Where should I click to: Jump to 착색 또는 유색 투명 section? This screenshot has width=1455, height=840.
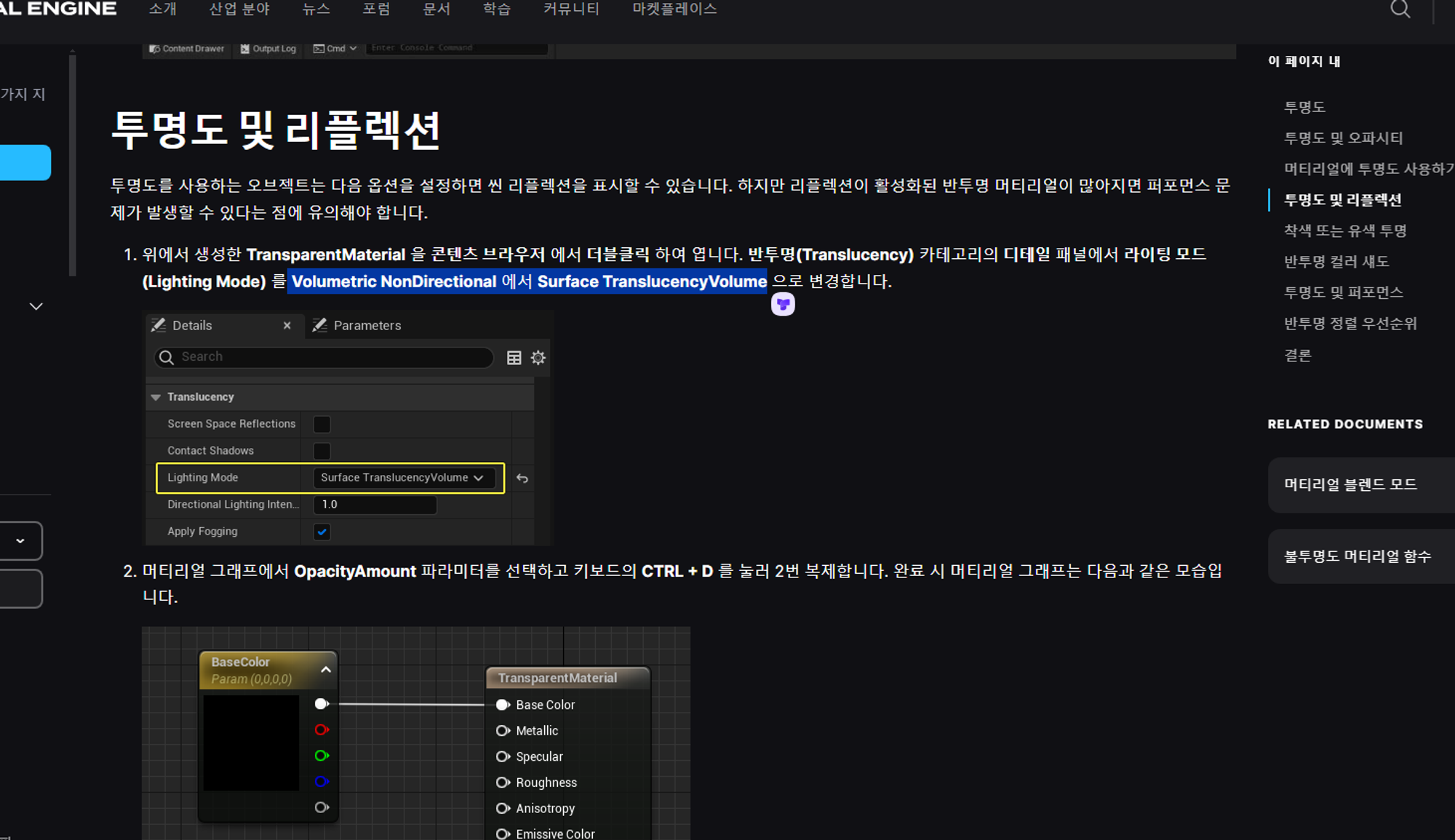point(1345,231)
